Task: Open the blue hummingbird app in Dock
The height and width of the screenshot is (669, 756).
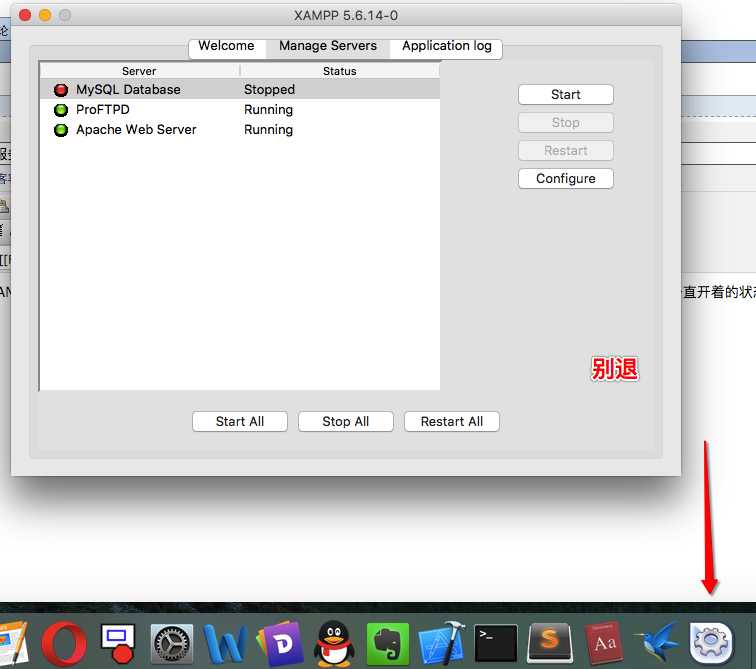Action: [x=657, y=644]
